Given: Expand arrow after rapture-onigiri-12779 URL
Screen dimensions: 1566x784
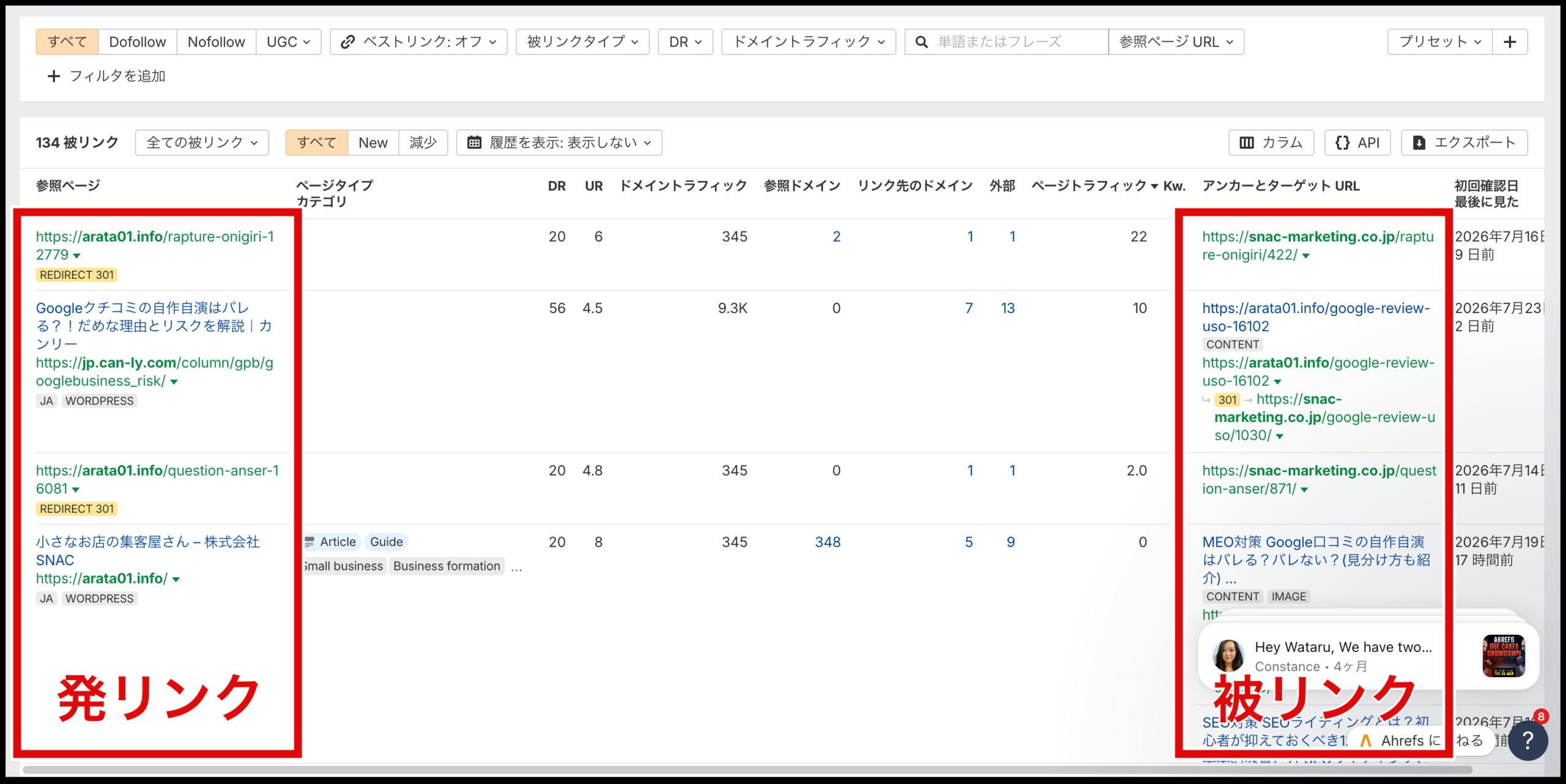Looking at the screenshot, I should coord(76,256).
